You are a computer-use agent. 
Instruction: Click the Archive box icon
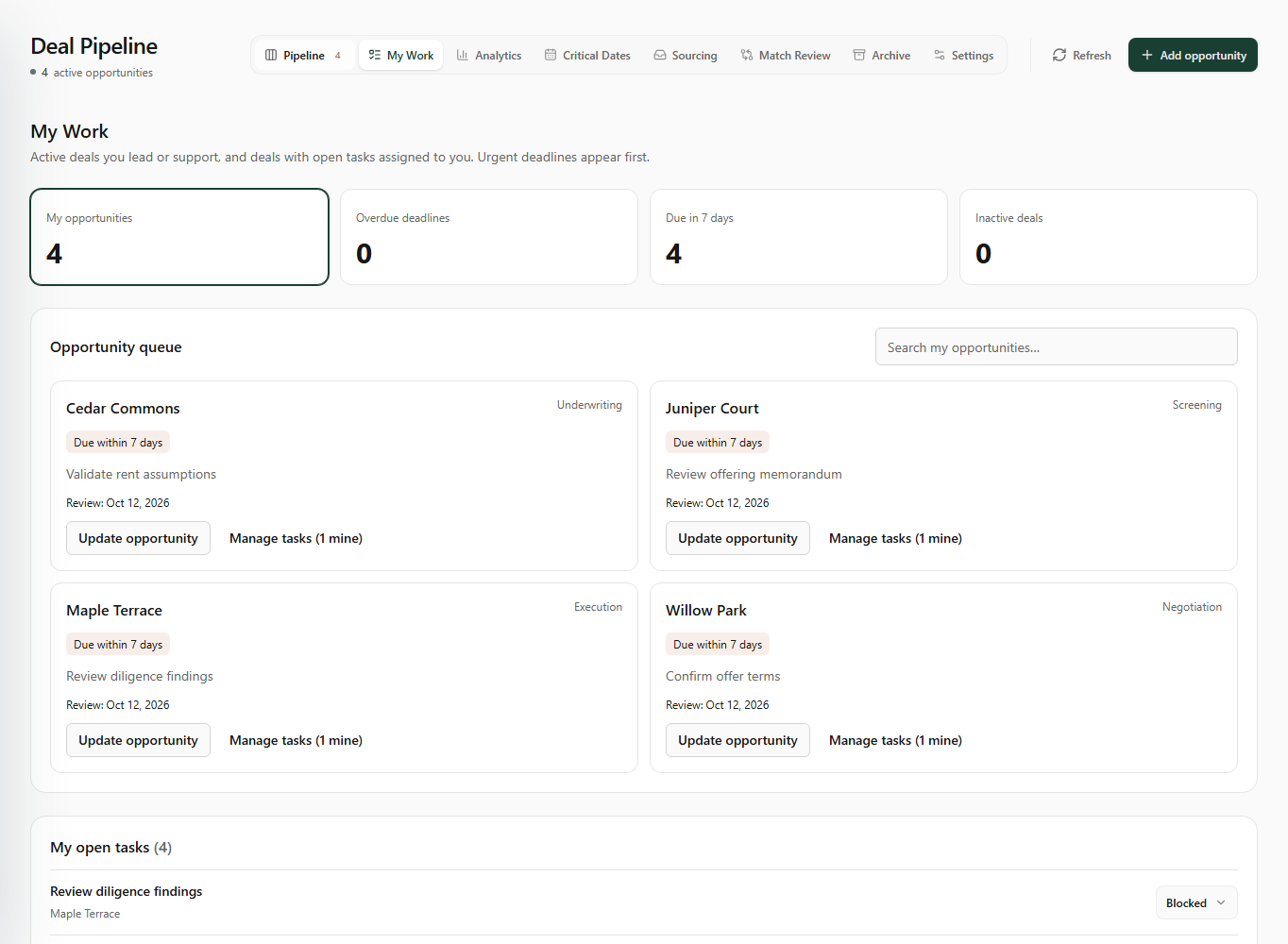[859, 55]
